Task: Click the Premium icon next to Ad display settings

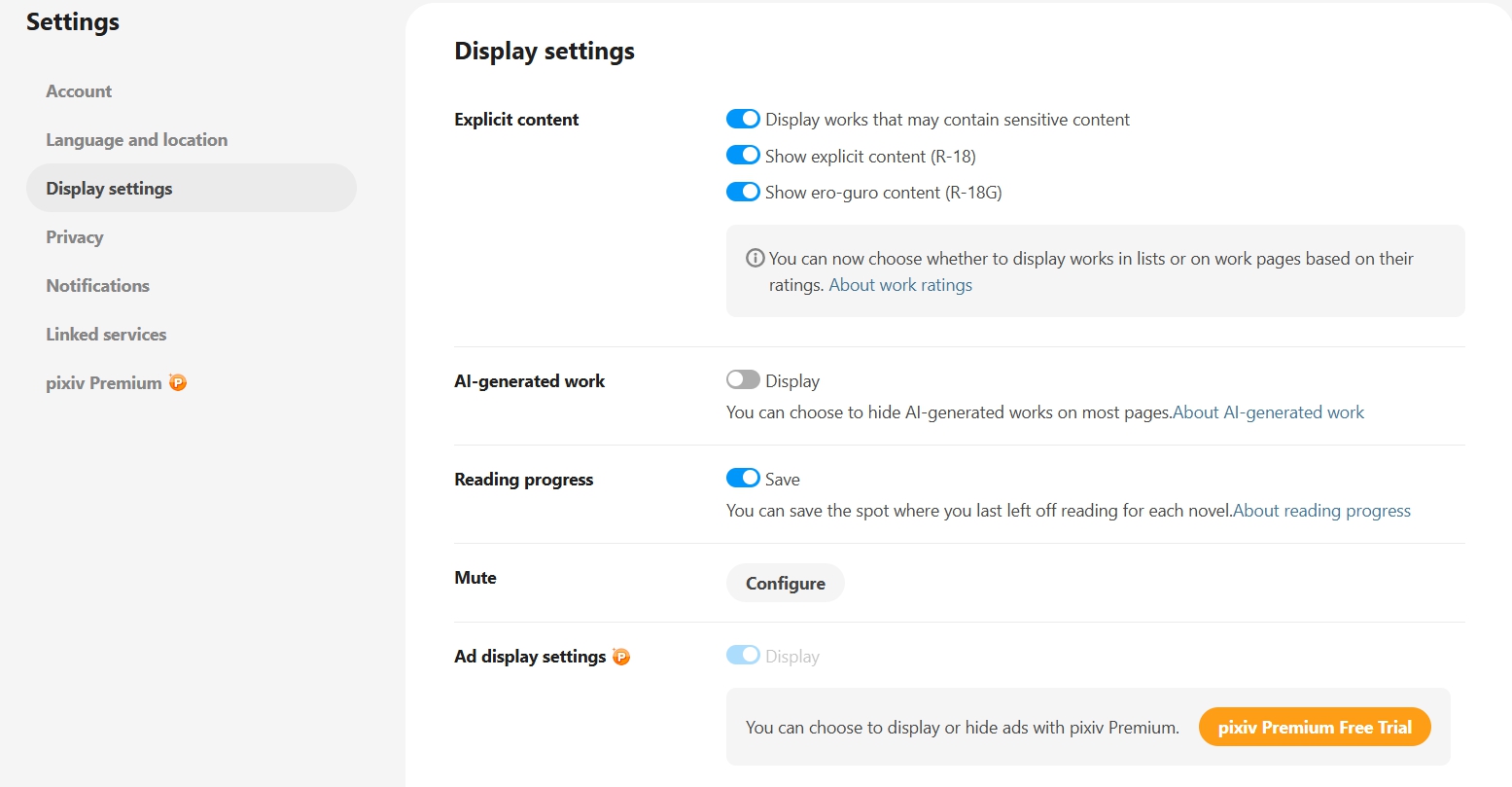Action: 621,657
